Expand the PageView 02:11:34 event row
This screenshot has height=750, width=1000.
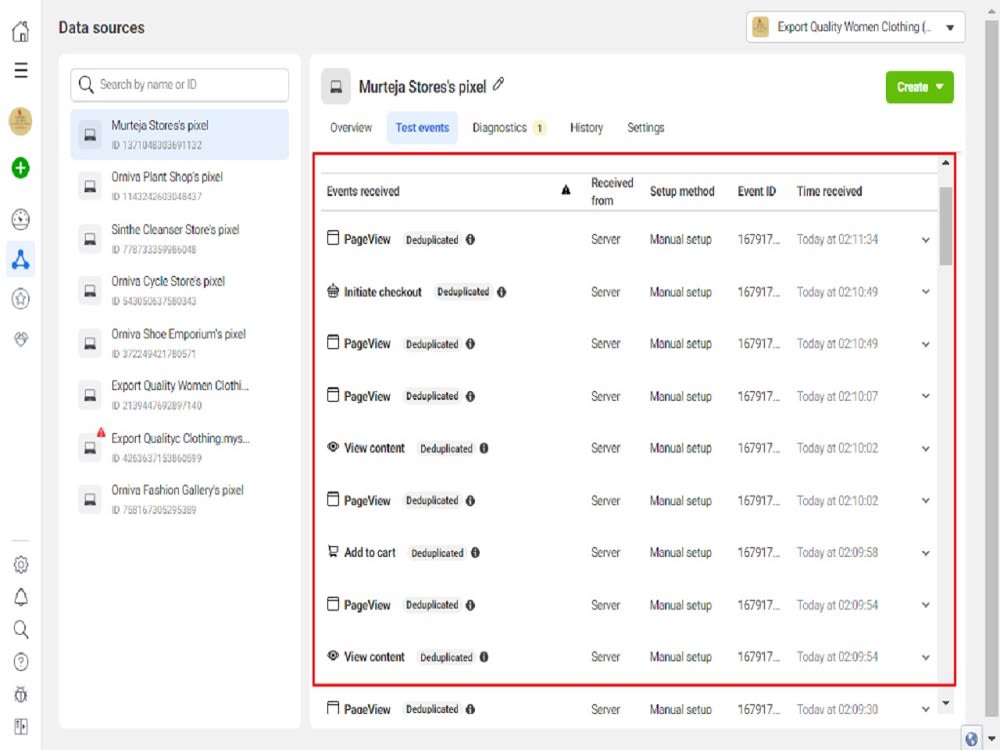925,240
